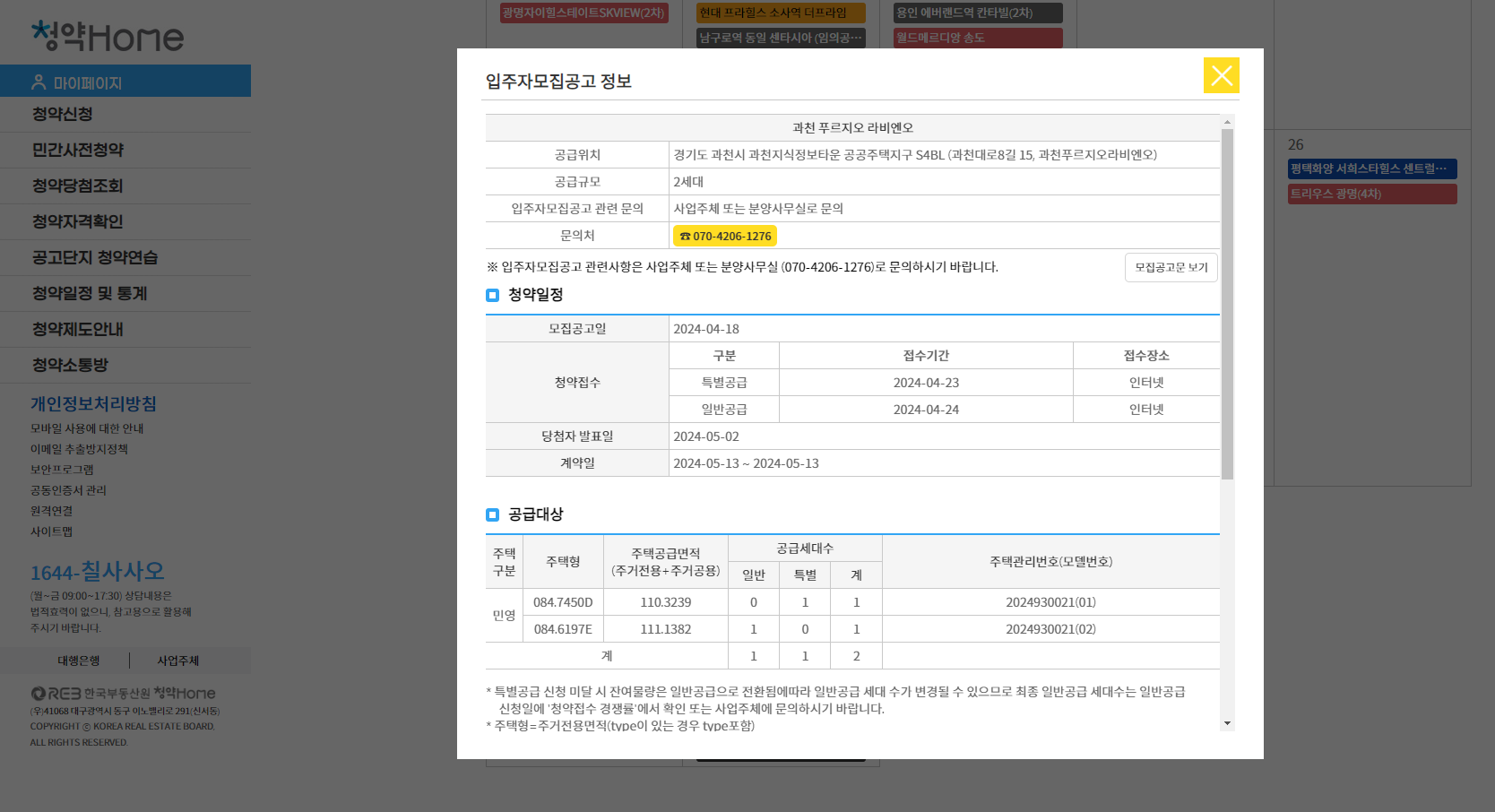
Task: Click scrollbar up arrow in popup
Action: point(1227,121)
